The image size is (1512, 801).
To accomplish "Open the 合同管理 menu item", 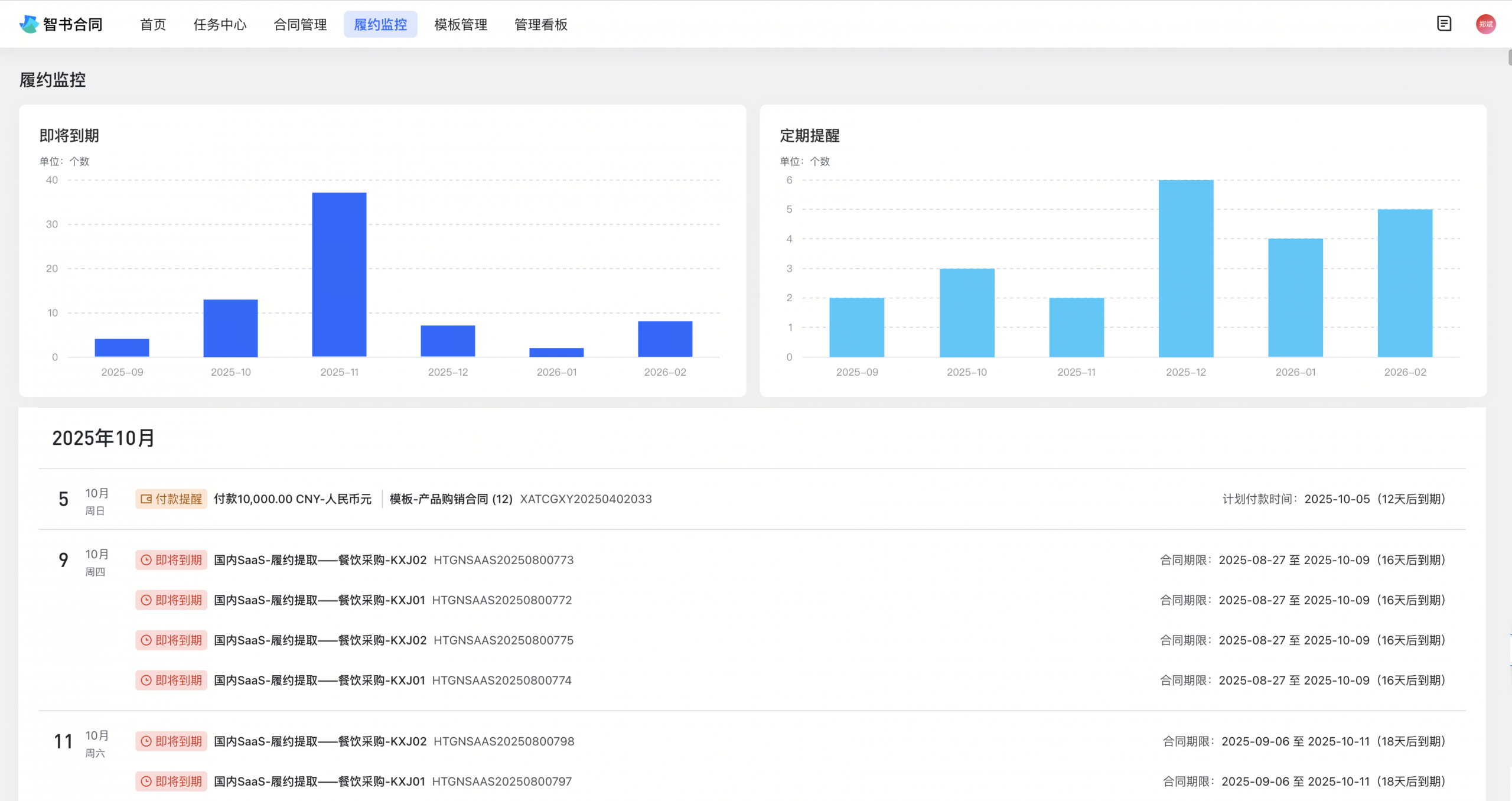I will tap(300, 25).
